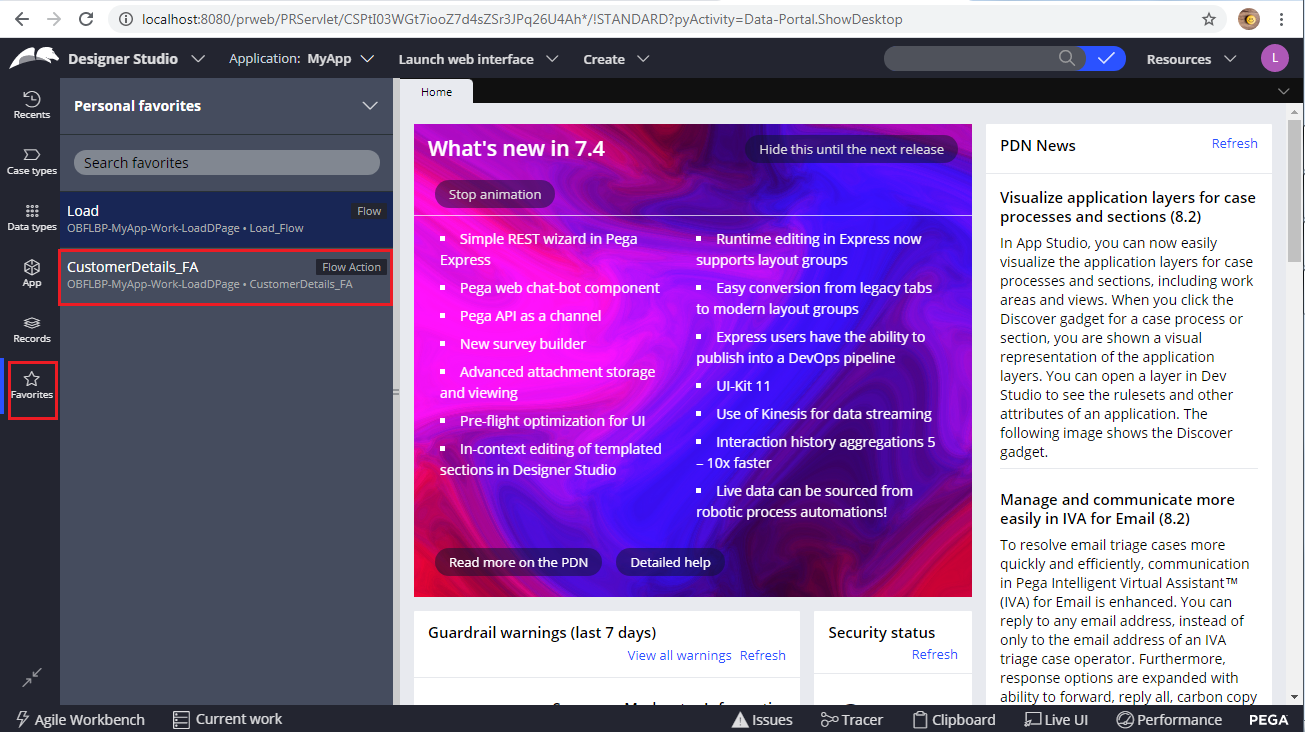Viewport: 1305px width, 732px height.
Task: Click browser forward arrow
Action: point(54,19)
